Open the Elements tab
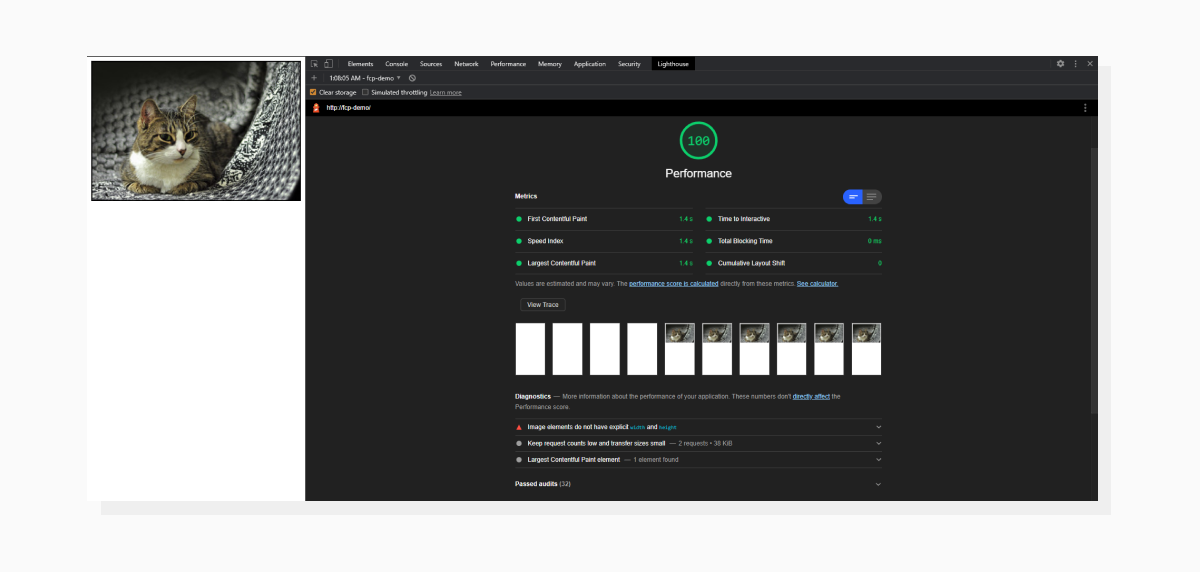The height and width of the screenshot is (572, 1200). (x=360, y=64)
